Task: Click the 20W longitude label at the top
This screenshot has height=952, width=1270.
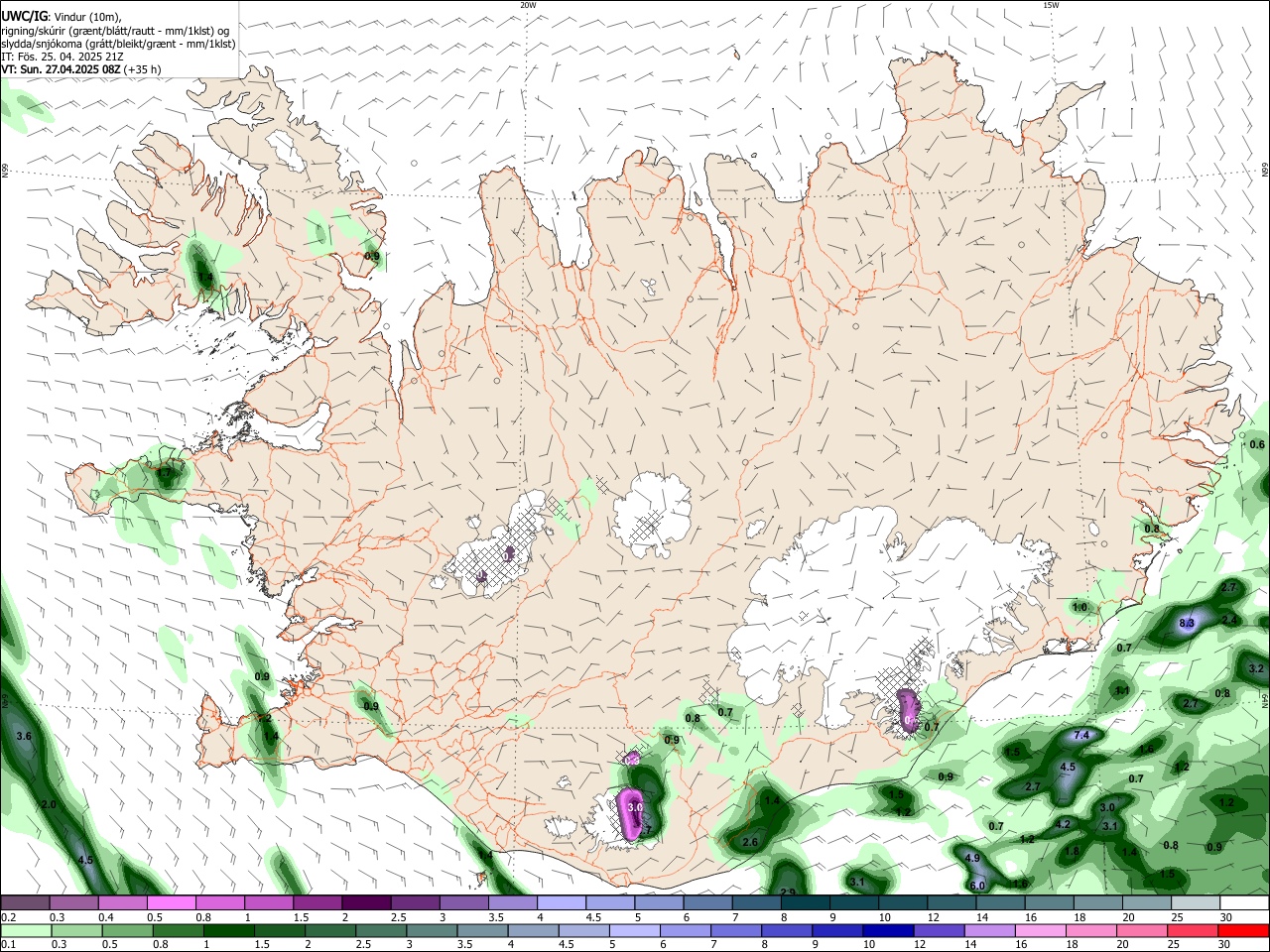Action: coord(528,5)
